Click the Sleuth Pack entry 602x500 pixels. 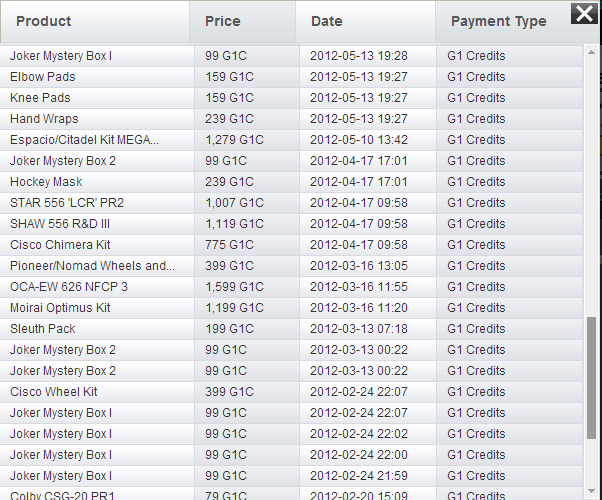point(43,329)
